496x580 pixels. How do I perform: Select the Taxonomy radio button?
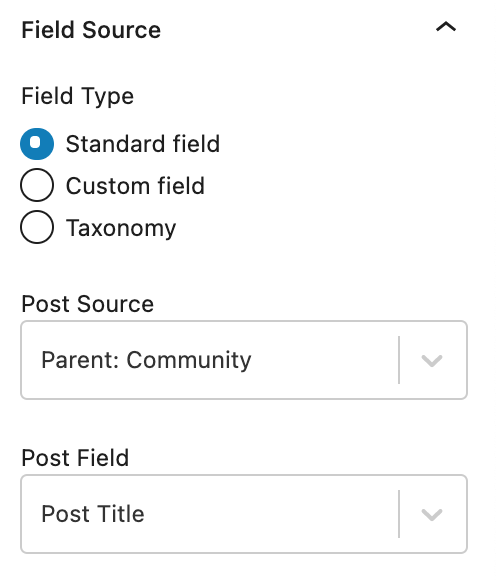pyautogui.click(x=37, y=227)
